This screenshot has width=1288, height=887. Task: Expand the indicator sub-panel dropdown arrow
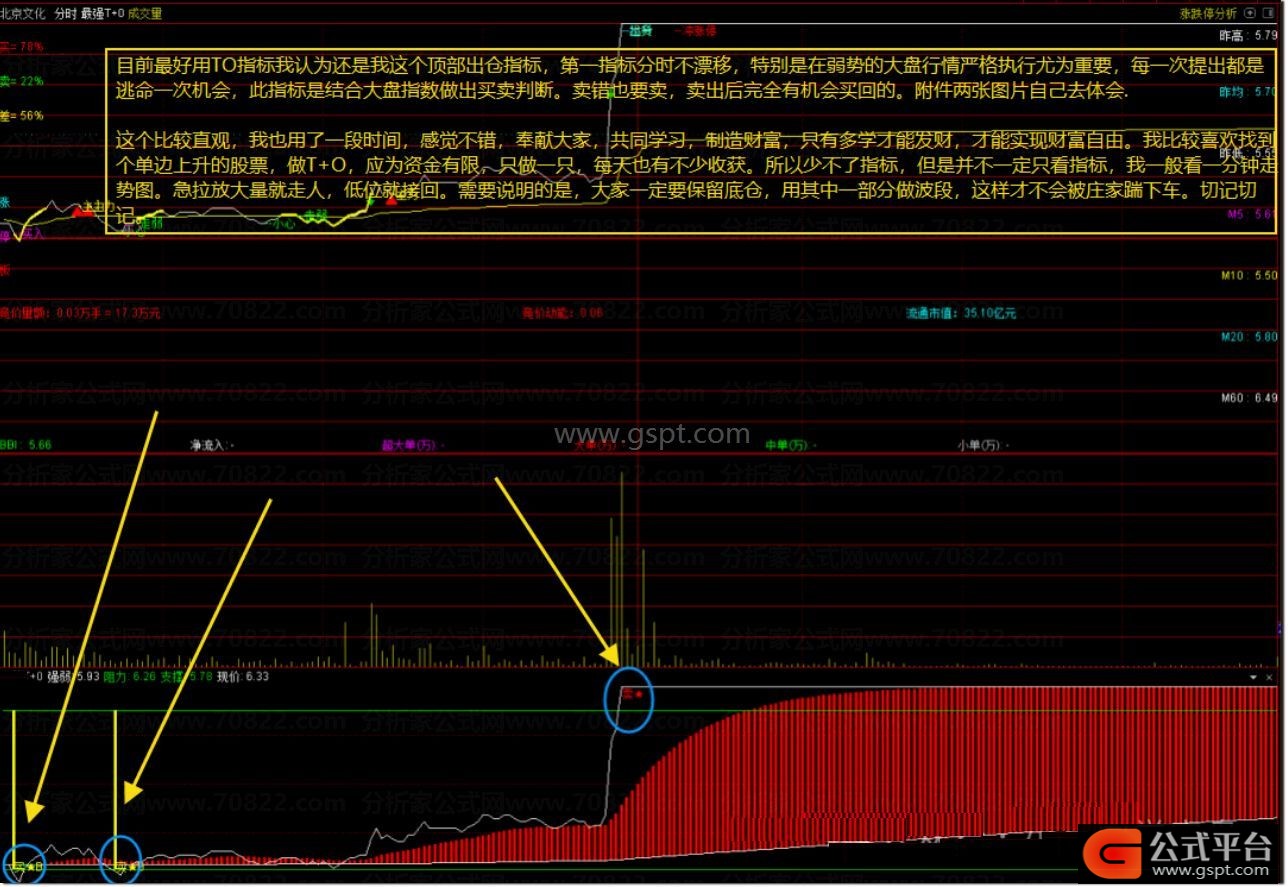click(x=1253, y=678)
